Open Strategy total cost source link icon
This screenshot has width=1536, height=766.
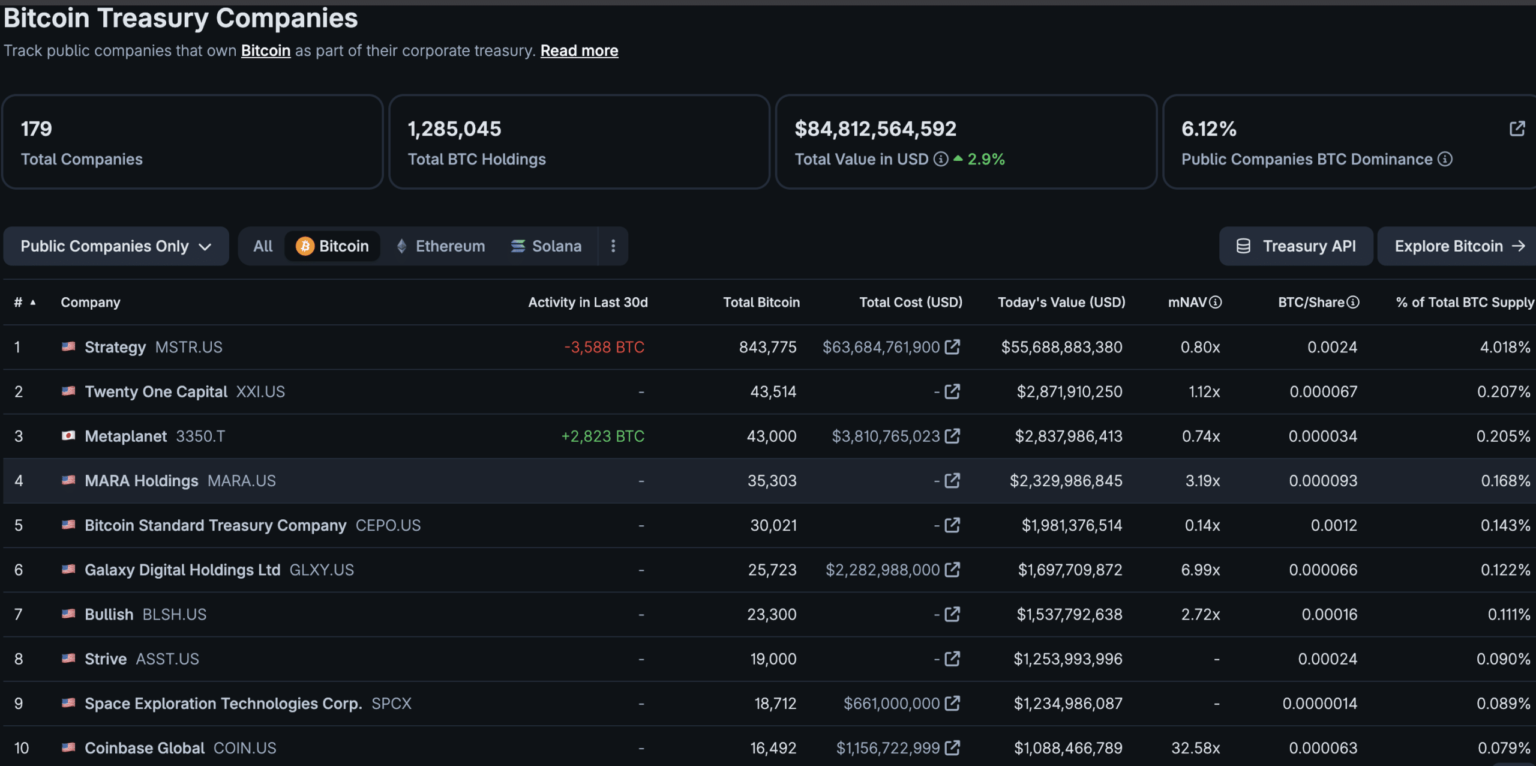click(x=952, y=347)
